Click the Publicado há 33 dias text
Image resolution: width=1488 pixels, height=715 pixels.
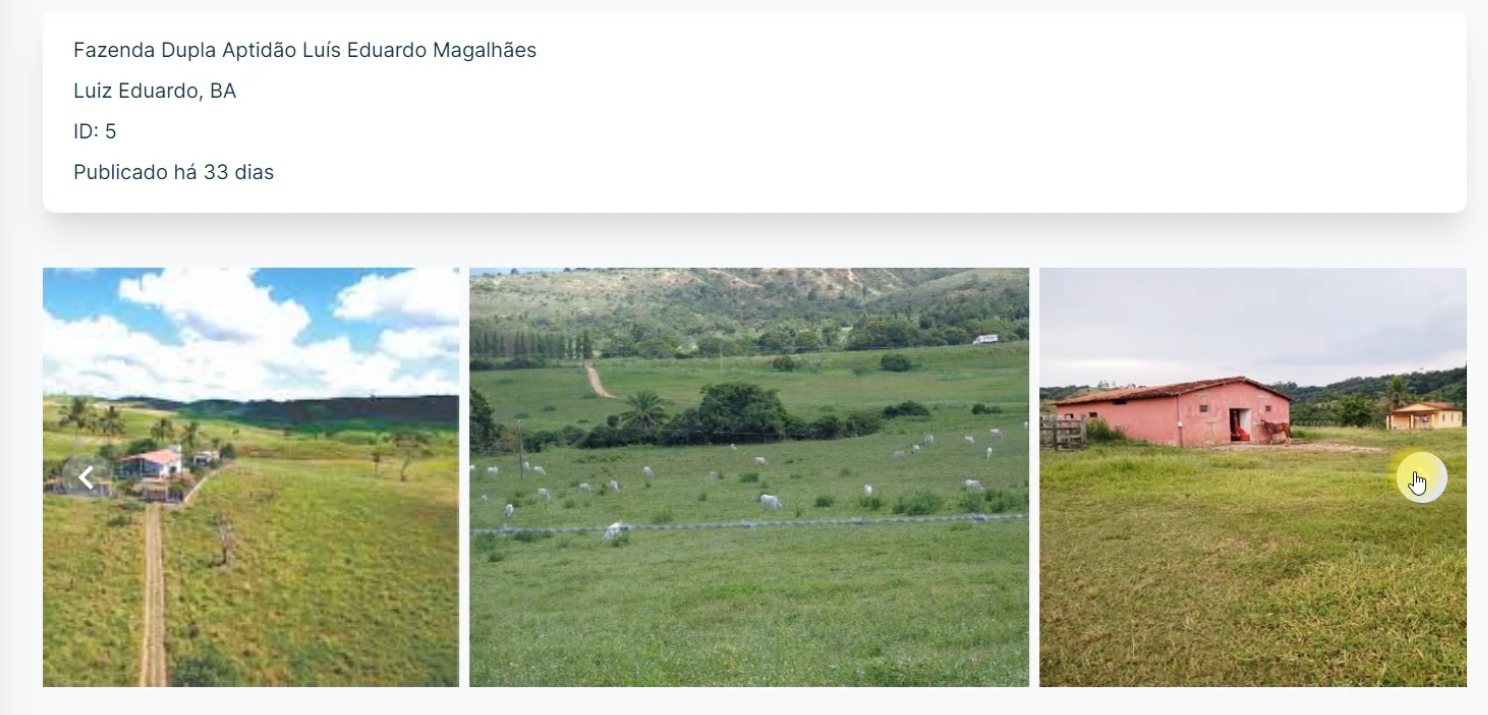pos(173,172)
